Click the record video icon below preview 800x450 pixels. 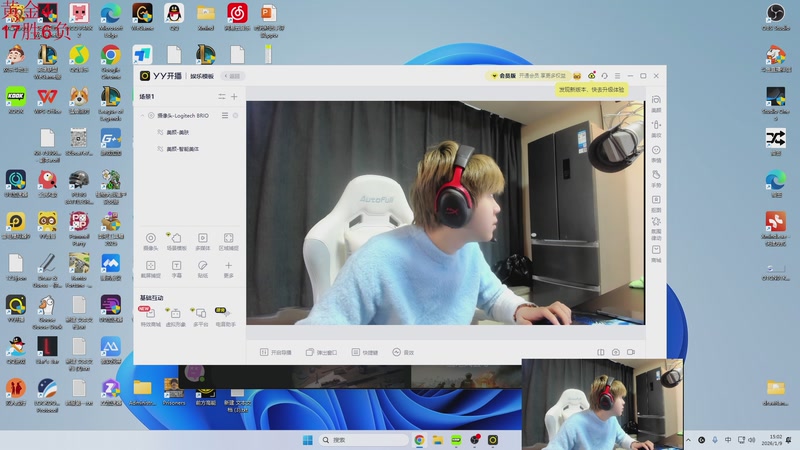pyautogui.click(x=631, y=353)
